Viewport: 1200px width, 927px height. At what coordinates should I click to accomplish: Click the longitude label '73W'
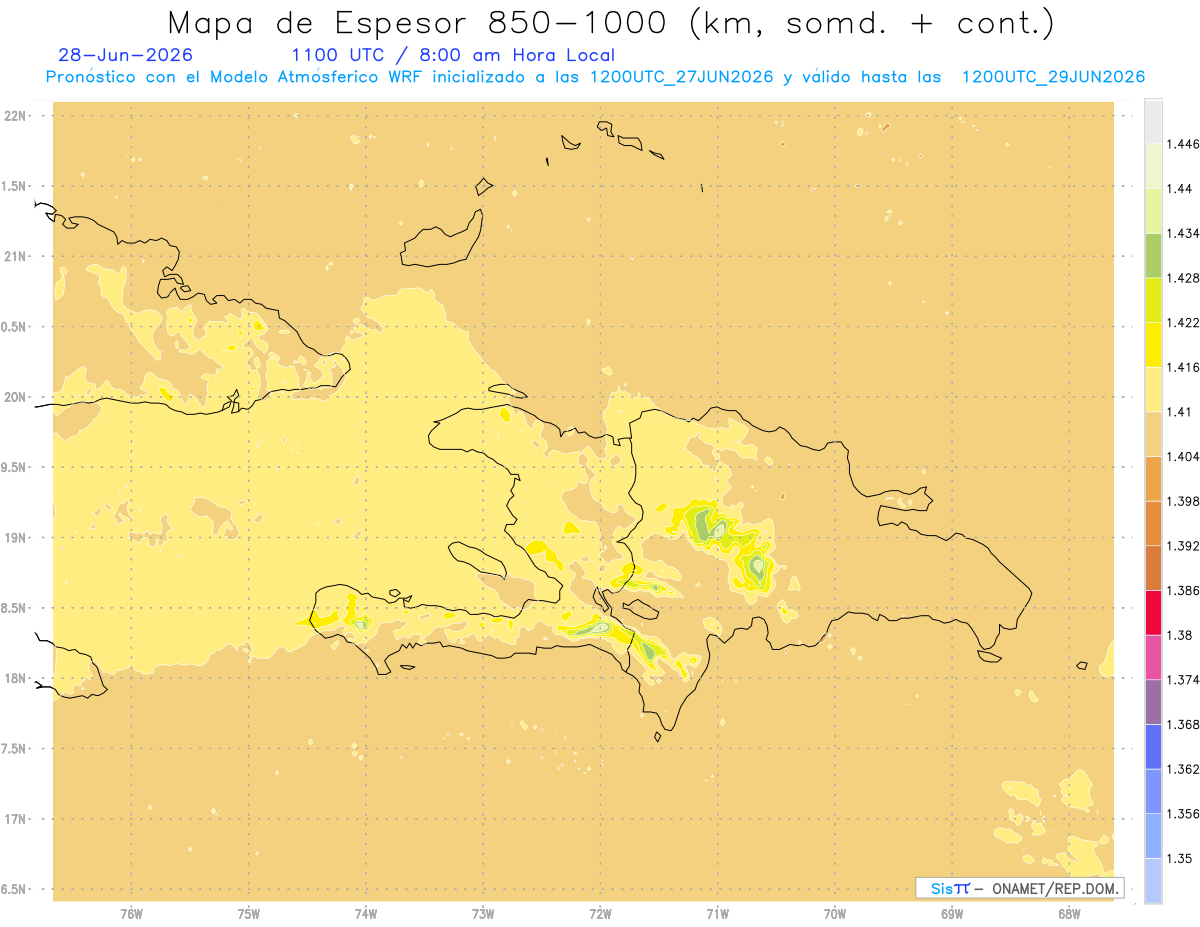[x=483, y=914]
